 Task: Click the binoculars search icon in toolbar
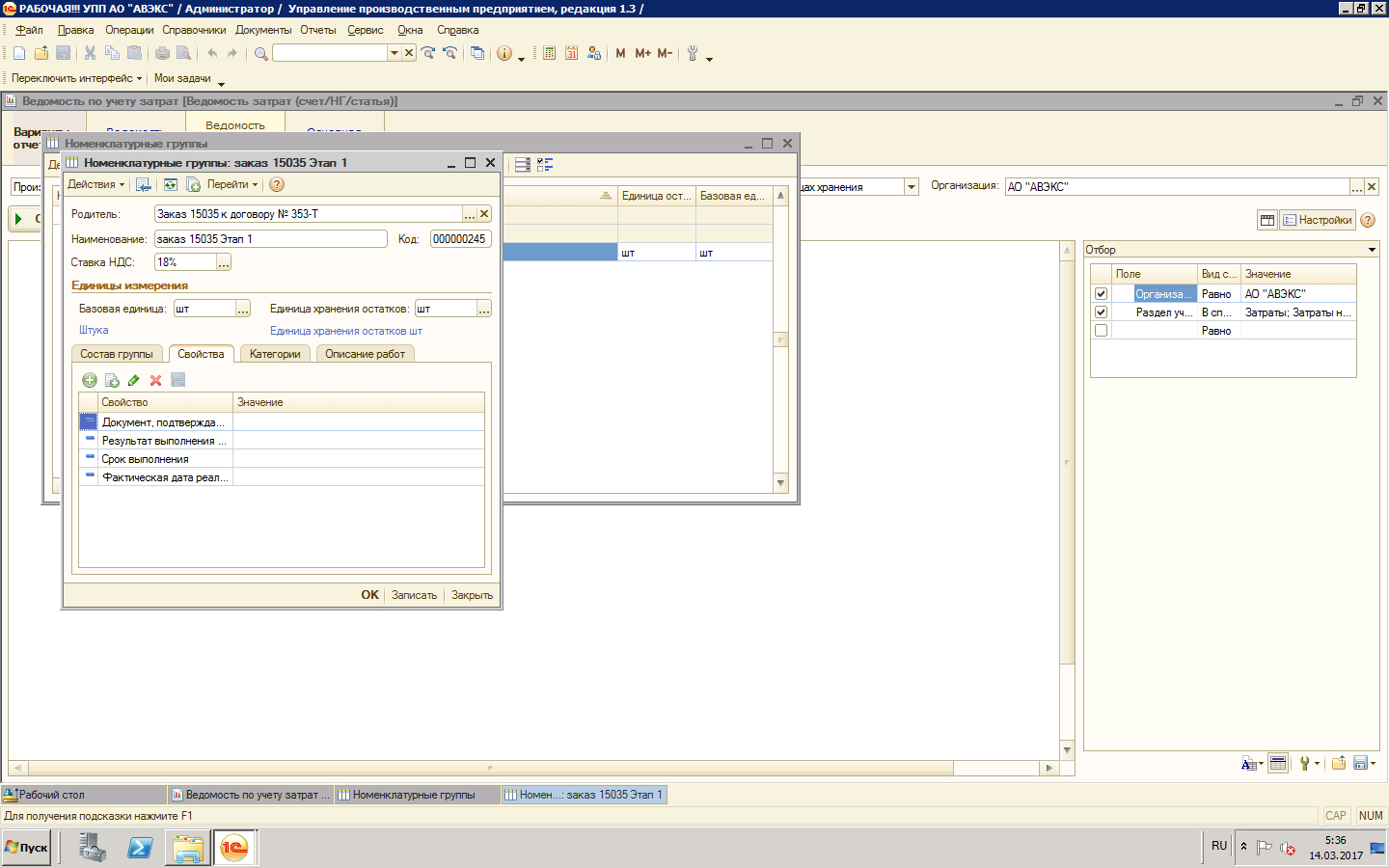point(260,53)
